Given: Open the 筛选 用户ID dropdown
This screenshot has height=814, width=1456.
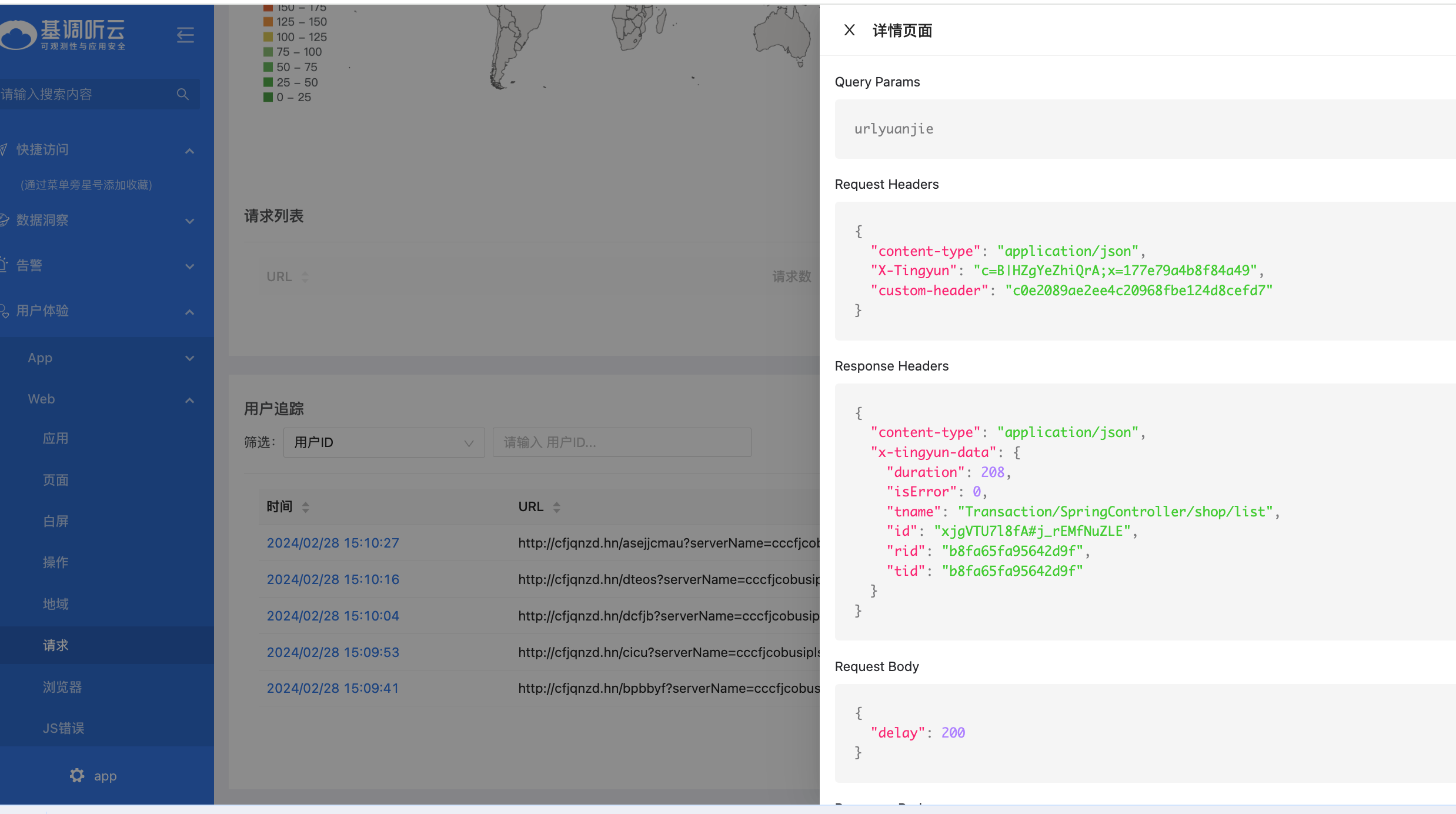Looking at the screenshot, I should [x=383, y=442].
